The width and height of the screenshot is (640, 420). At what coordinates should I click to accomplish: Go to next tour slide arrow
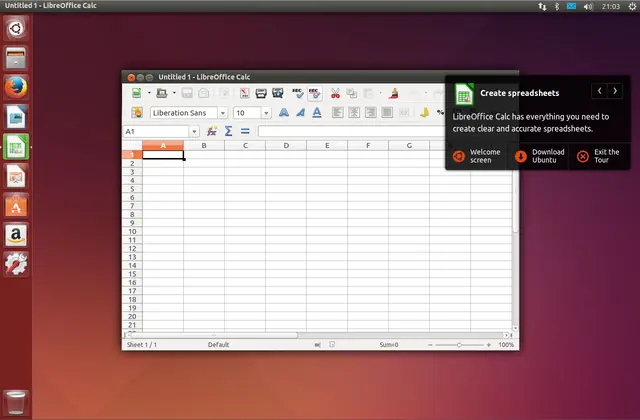617,91
